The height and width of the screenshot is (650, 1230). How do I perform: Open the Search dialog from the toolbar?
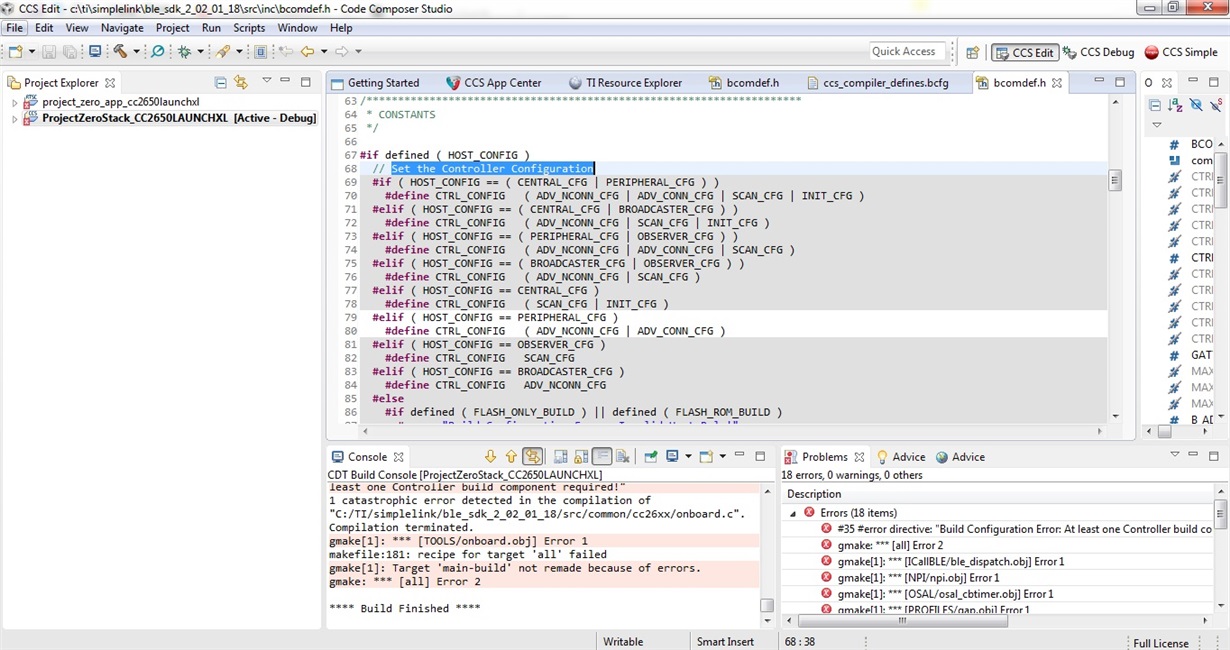tap(157, 49)
